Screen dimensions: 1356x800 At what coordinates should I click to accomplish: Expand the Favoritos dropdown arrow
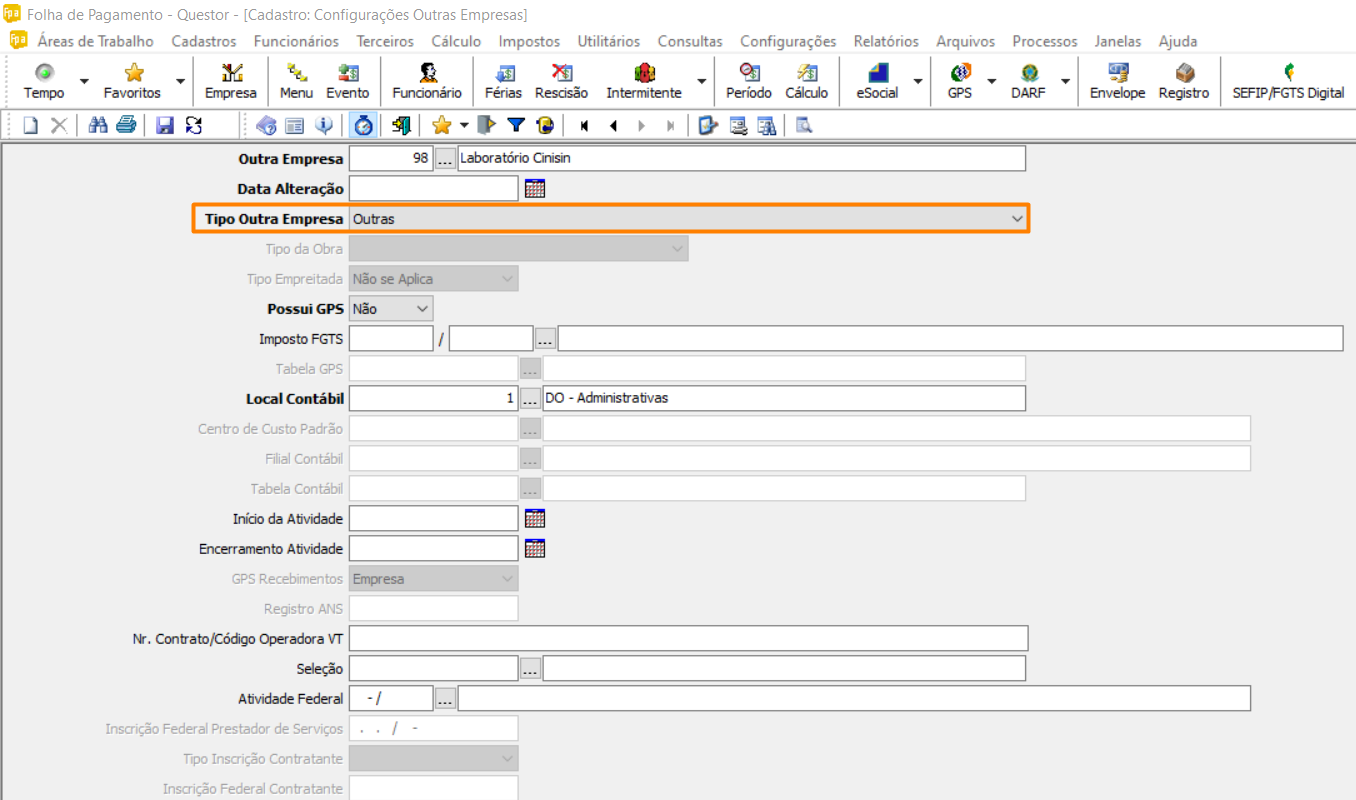(180, 81)
